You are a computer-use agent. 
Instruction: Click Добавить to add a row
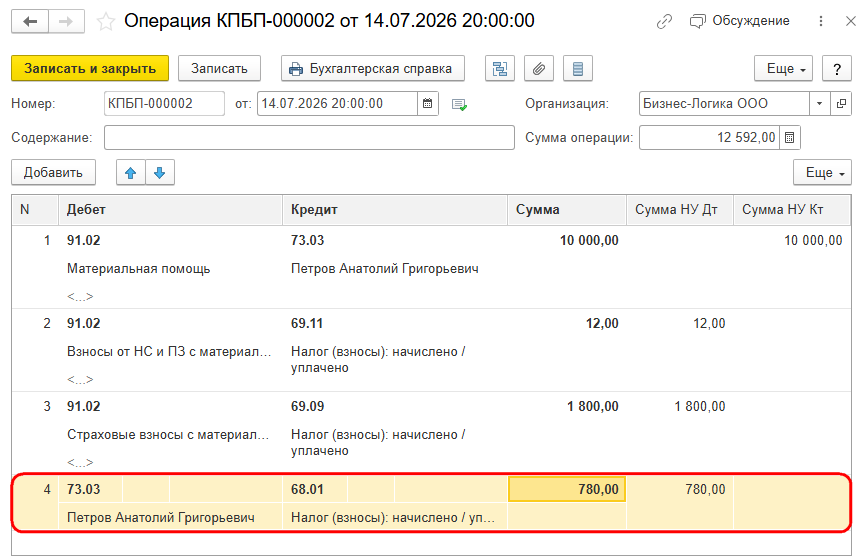tap(53, 172)
